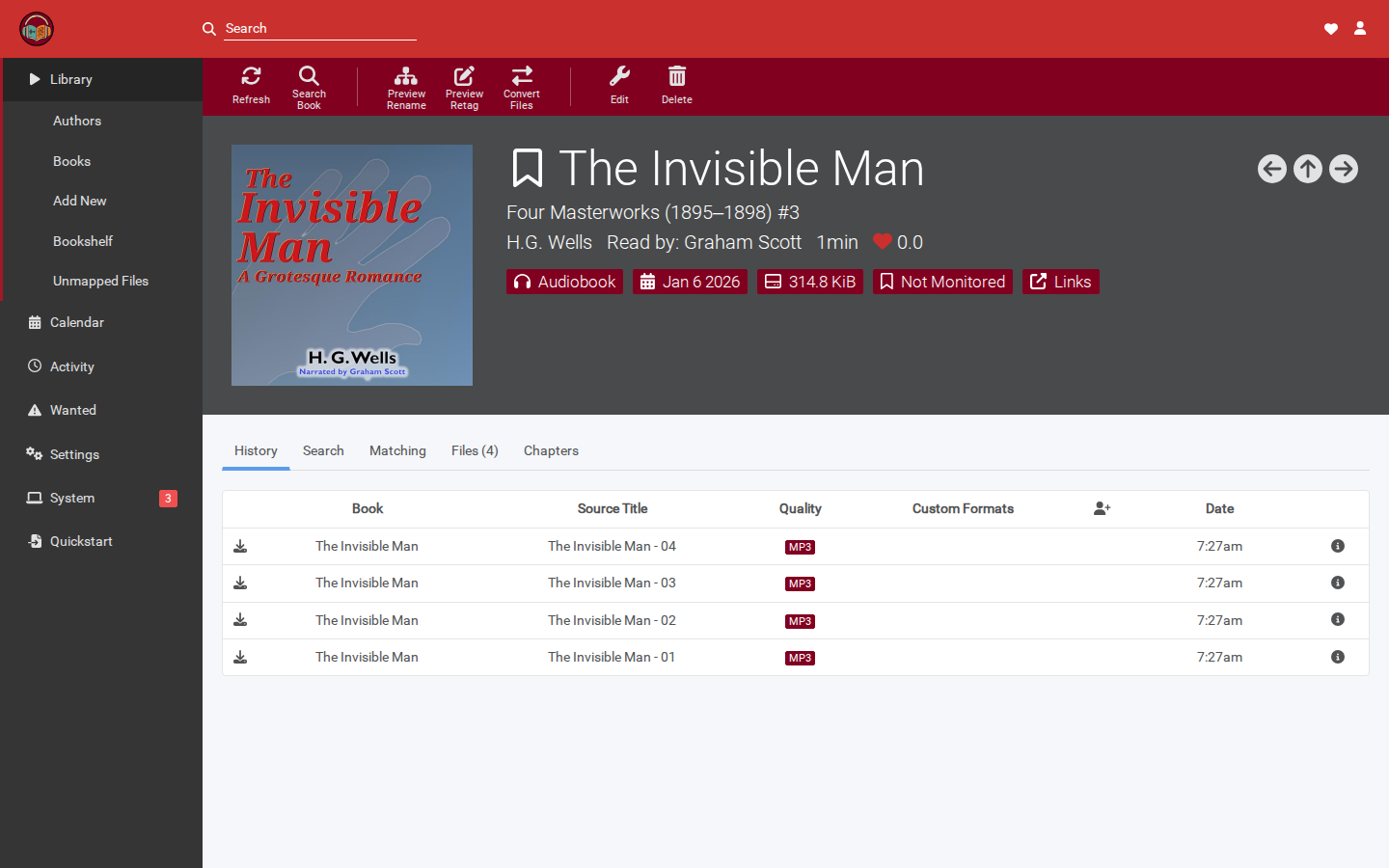Click H.G. Wells author name
The height and width of the screenshot is (868, 1389).
click(549, 242)
